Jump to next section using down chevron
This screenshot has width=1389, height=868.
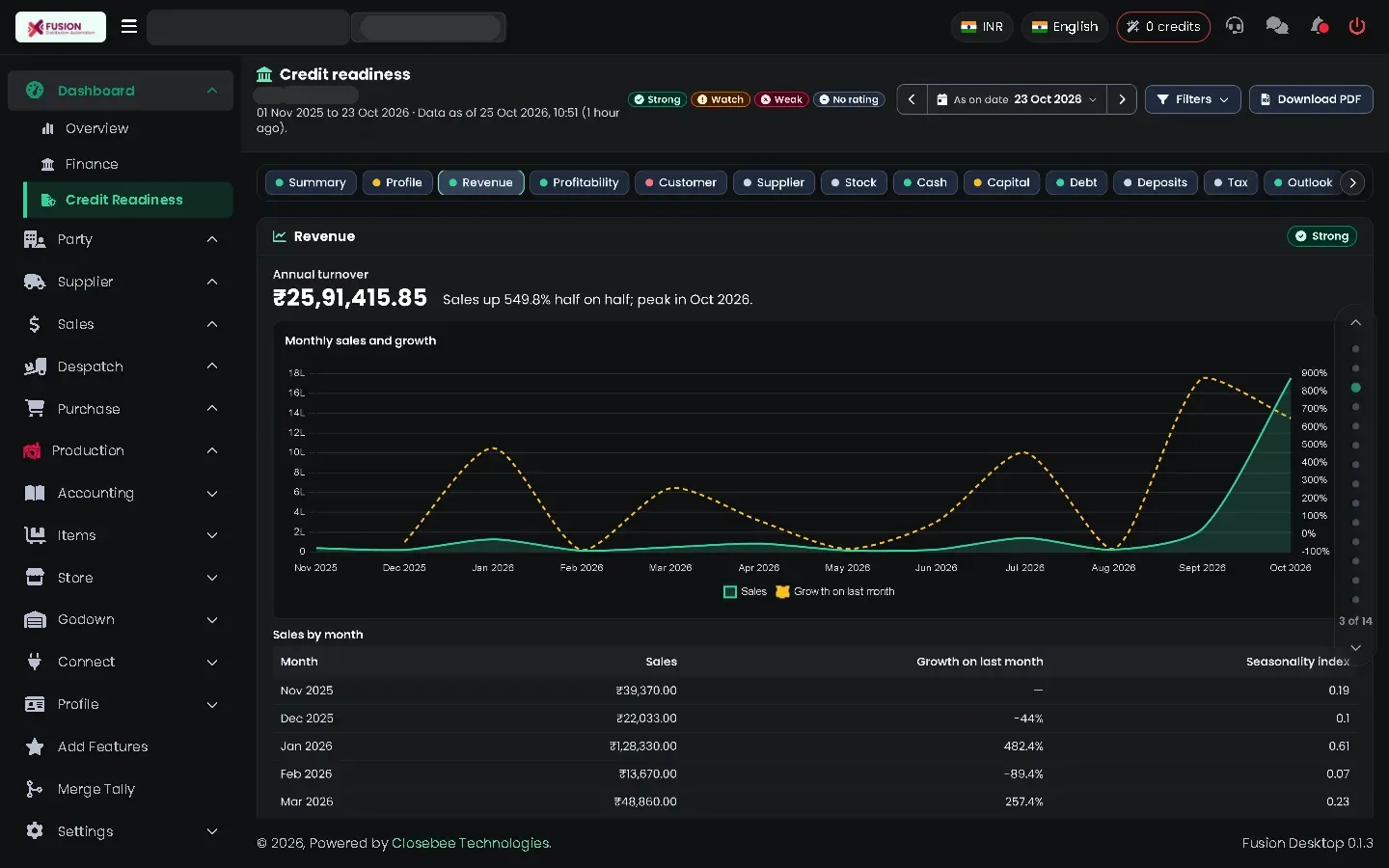pos(1355,647)
